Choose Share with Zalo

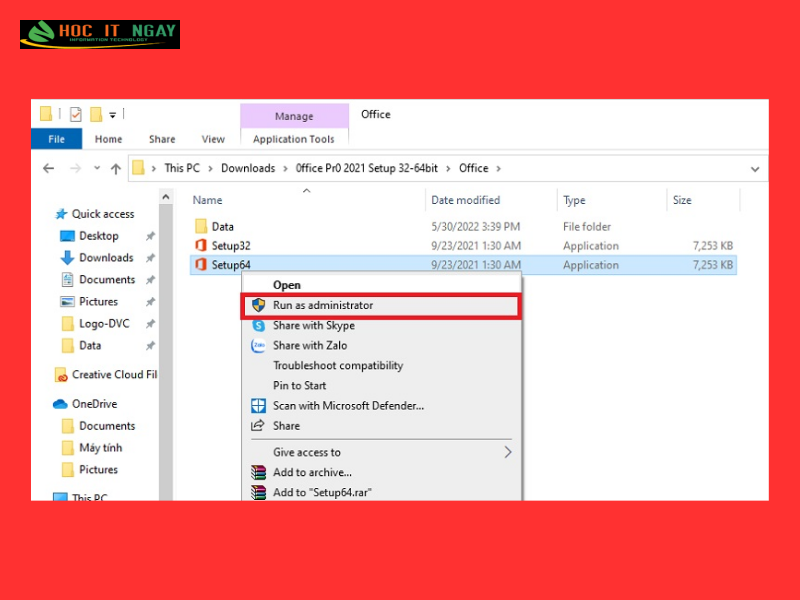point(382,345)
